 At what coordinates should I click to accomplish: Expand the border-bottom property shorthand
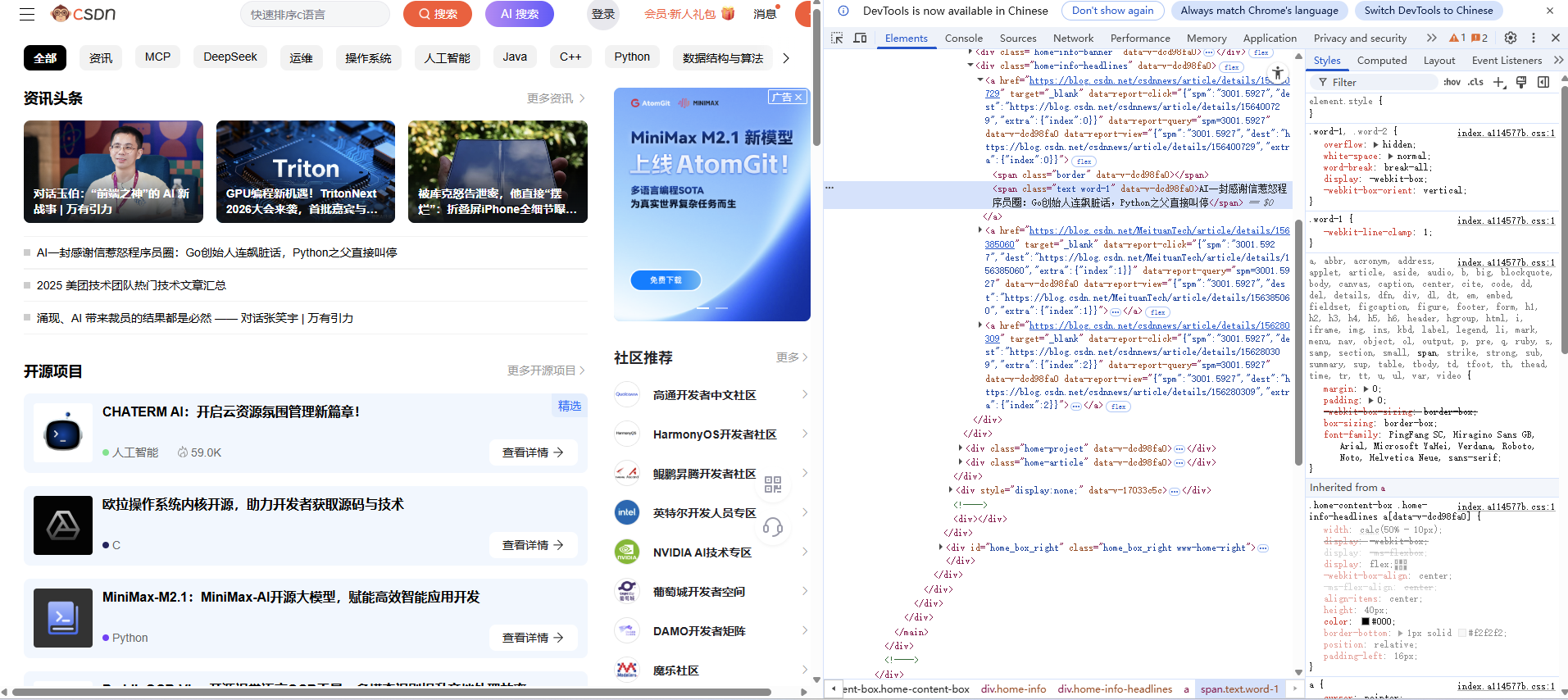[1400, 633]
